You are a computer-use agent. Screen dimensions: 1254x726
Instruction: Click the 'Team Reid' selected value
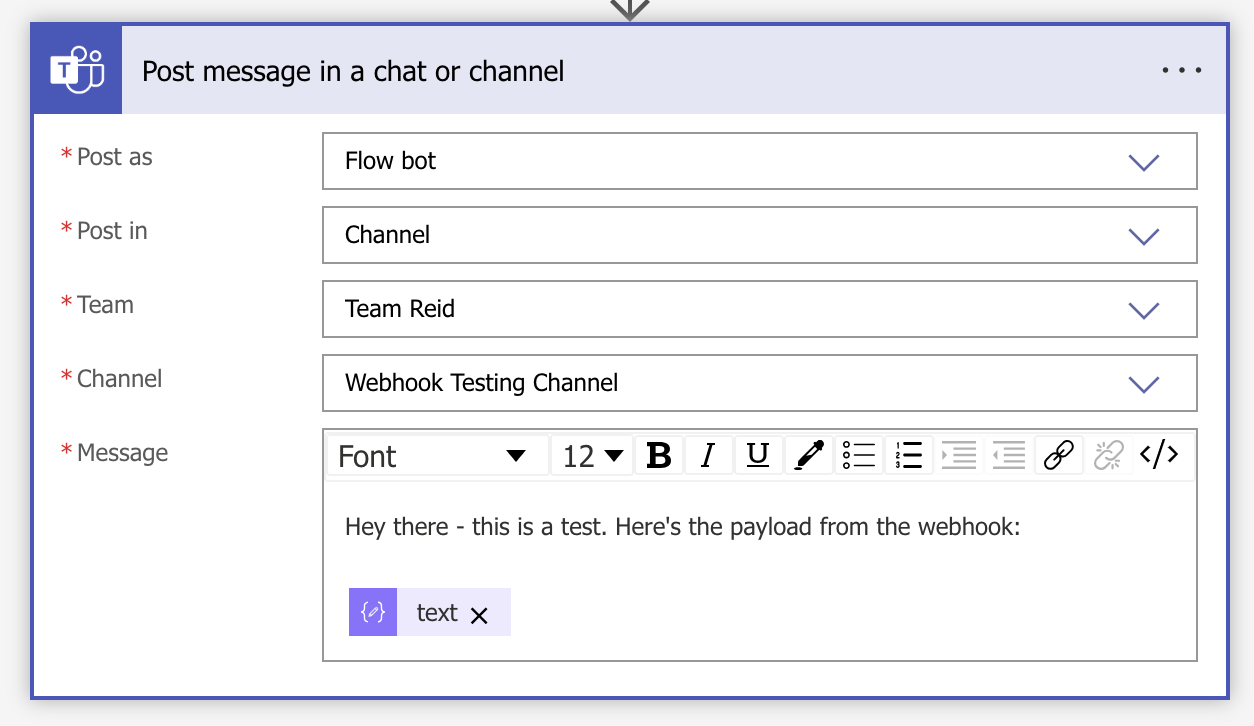click(x=400, y=309)
